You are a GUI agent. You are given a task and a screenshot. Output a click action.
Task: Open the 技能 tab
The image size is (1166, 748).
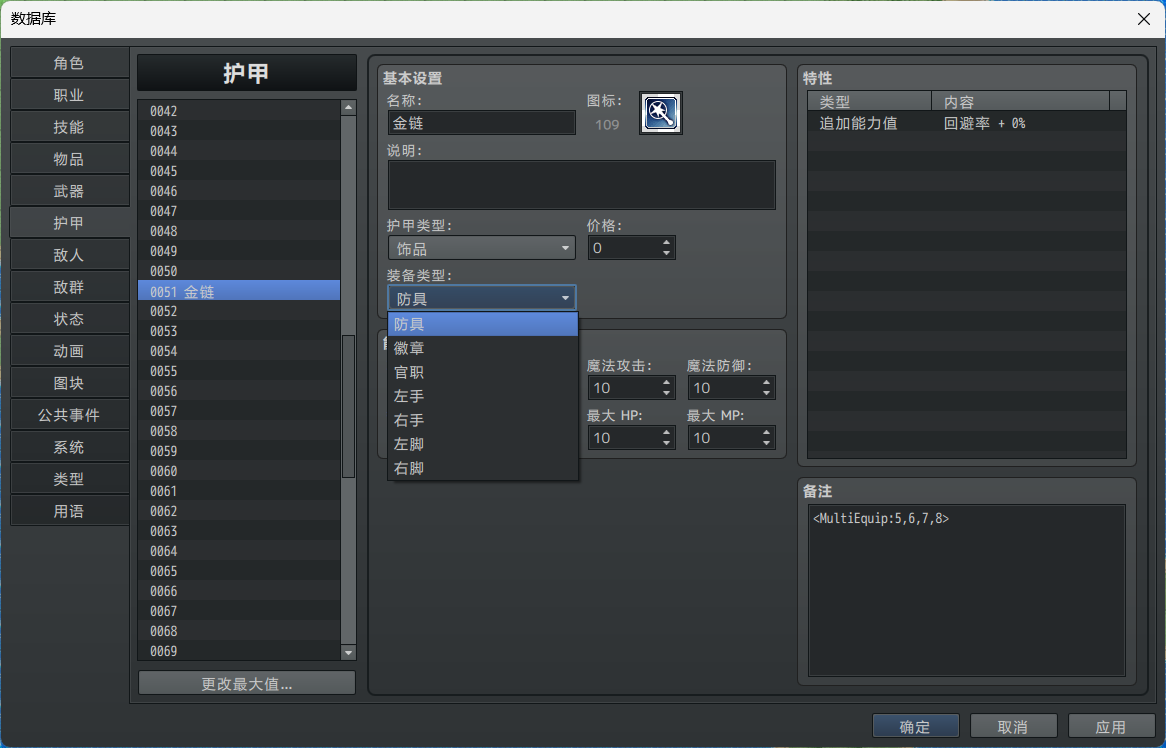click(69, 127)
